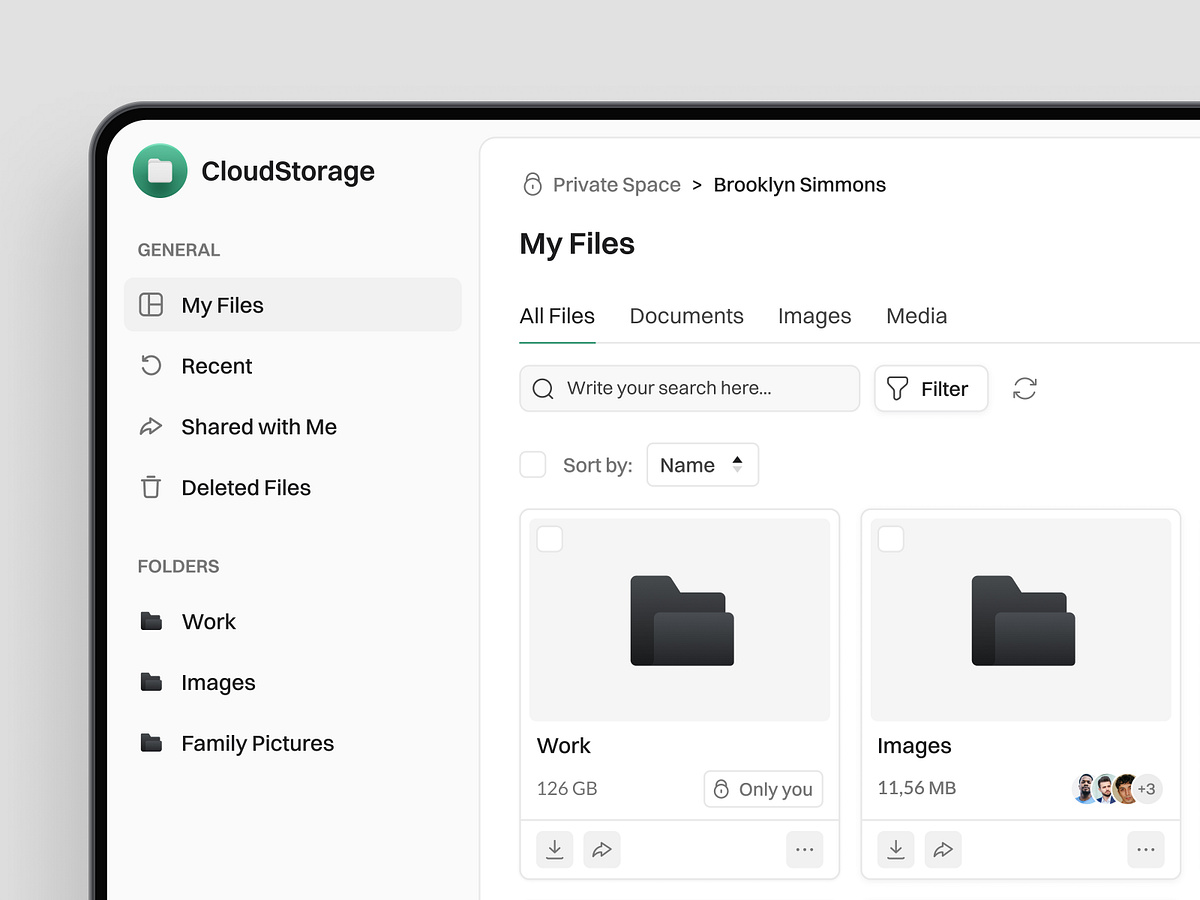Click the GENERAL section label

click(179, 250)
